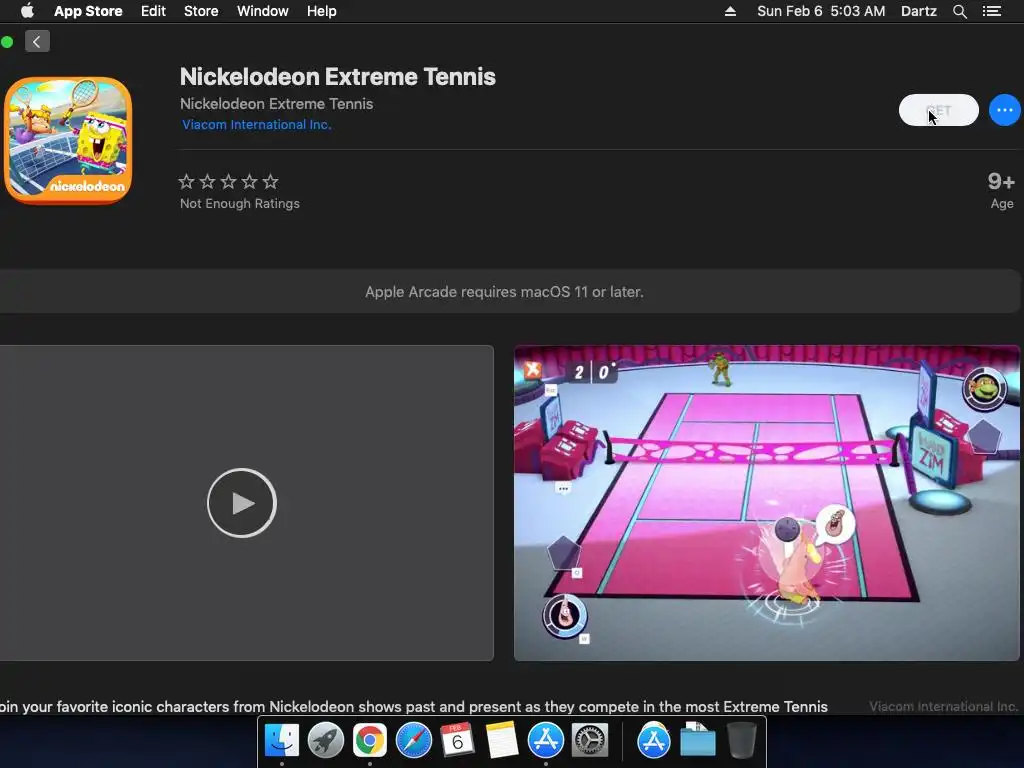Launch Google Chrome from the Dock
This screenshot has width=1024, height=768.
pyautogui.click(x=370, y=740)
